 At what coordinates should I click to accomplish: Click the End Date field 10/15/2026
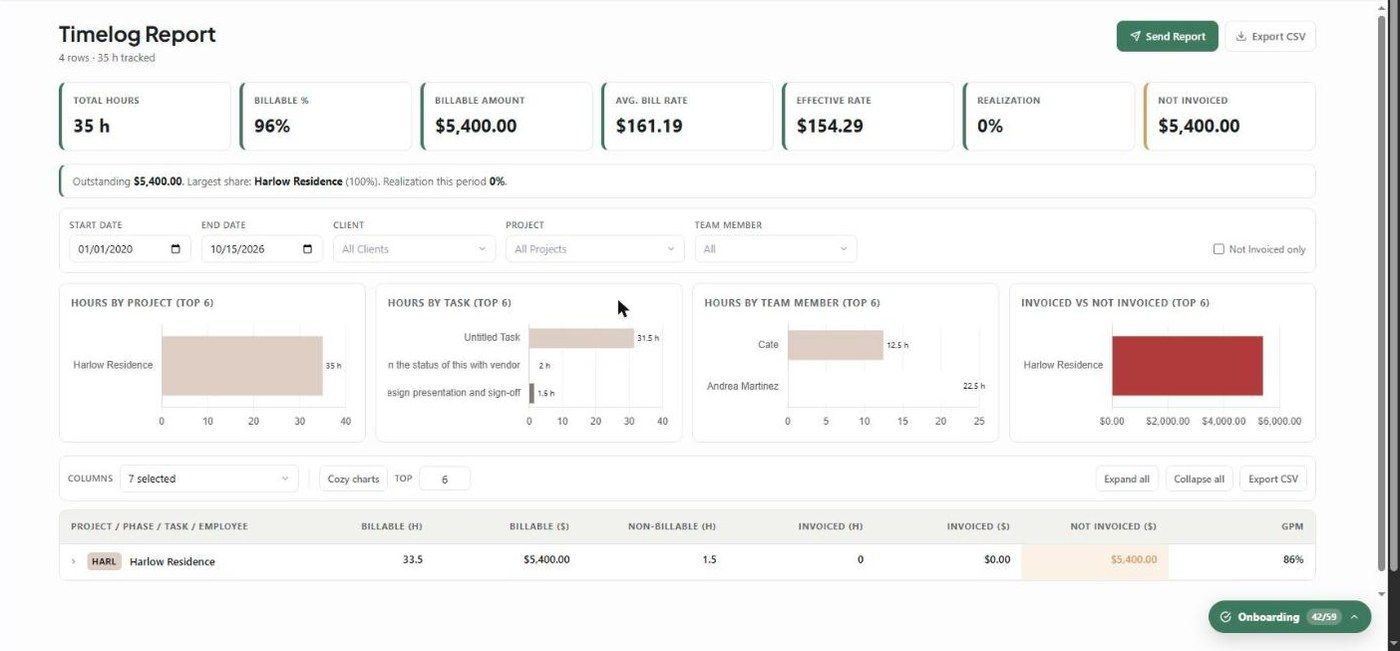click(x=262, y=249)
